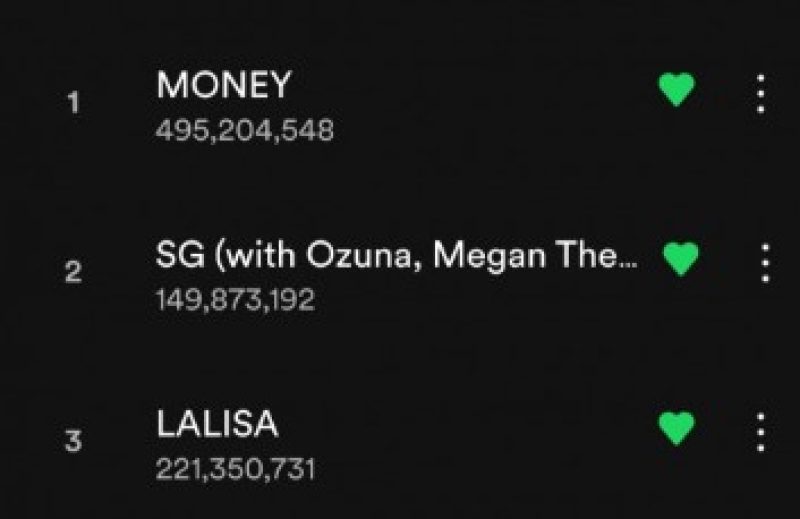Tap the green heart beside MONEY
This screenshot has height=519, width=800.
point(677,89)
